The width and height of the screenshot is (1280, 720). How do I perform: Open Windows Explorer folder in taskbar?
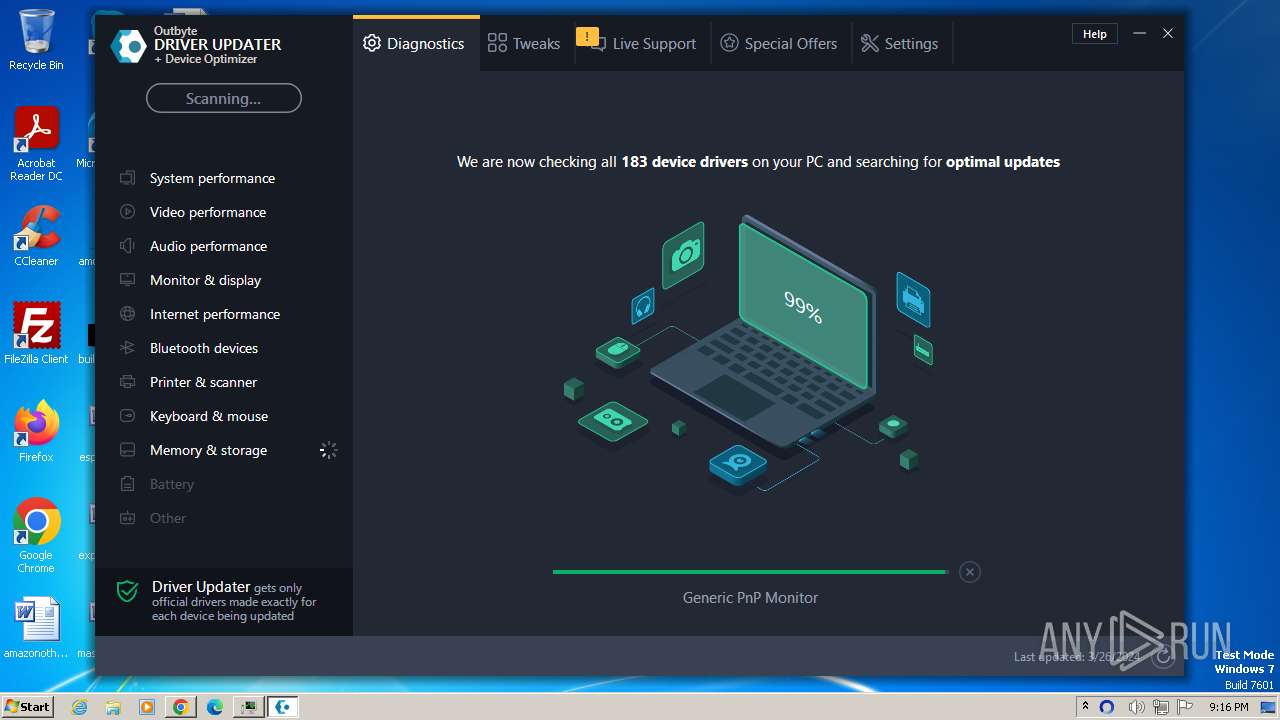(x=113, y=707)
